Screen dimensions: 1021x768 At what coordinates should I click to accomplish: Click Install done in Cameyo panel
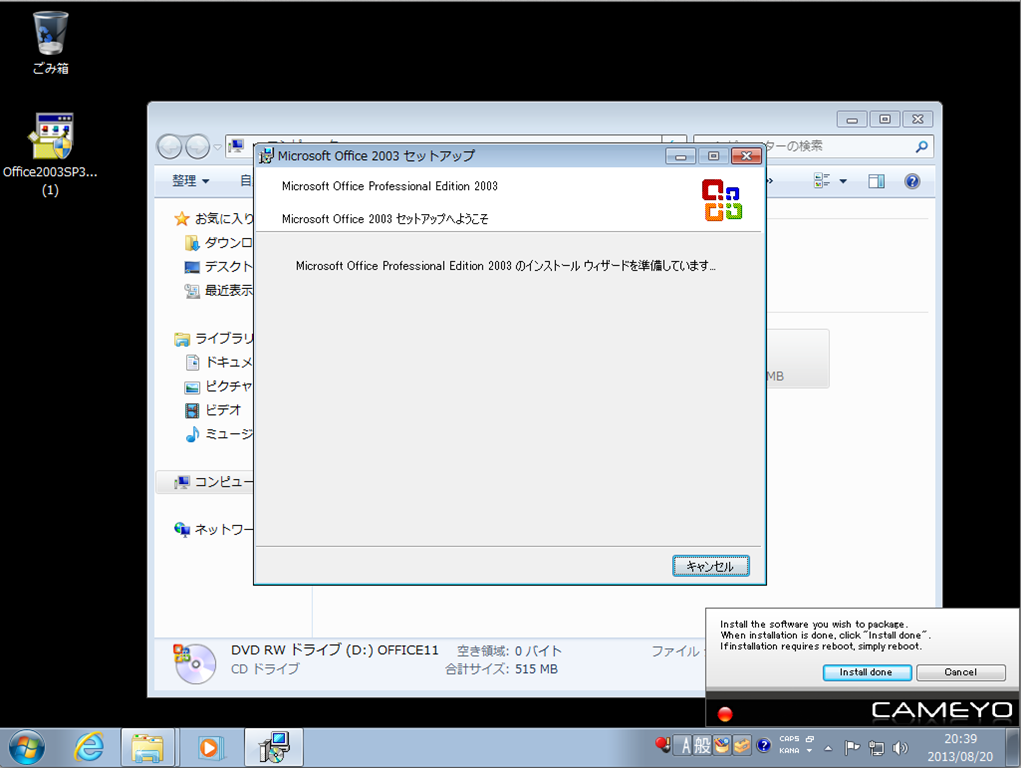click(x=866, y=672)
